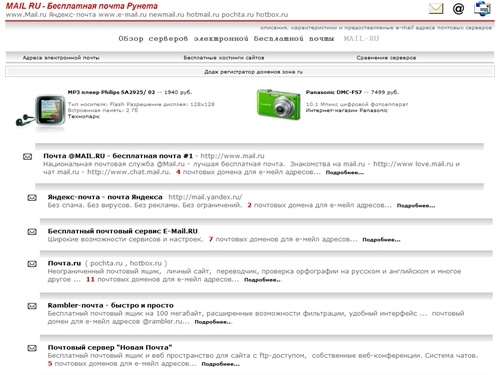Click Подробнее link in the Почта.ru entry
Viewport: 500px width, 375px height.
coord(263,280)
